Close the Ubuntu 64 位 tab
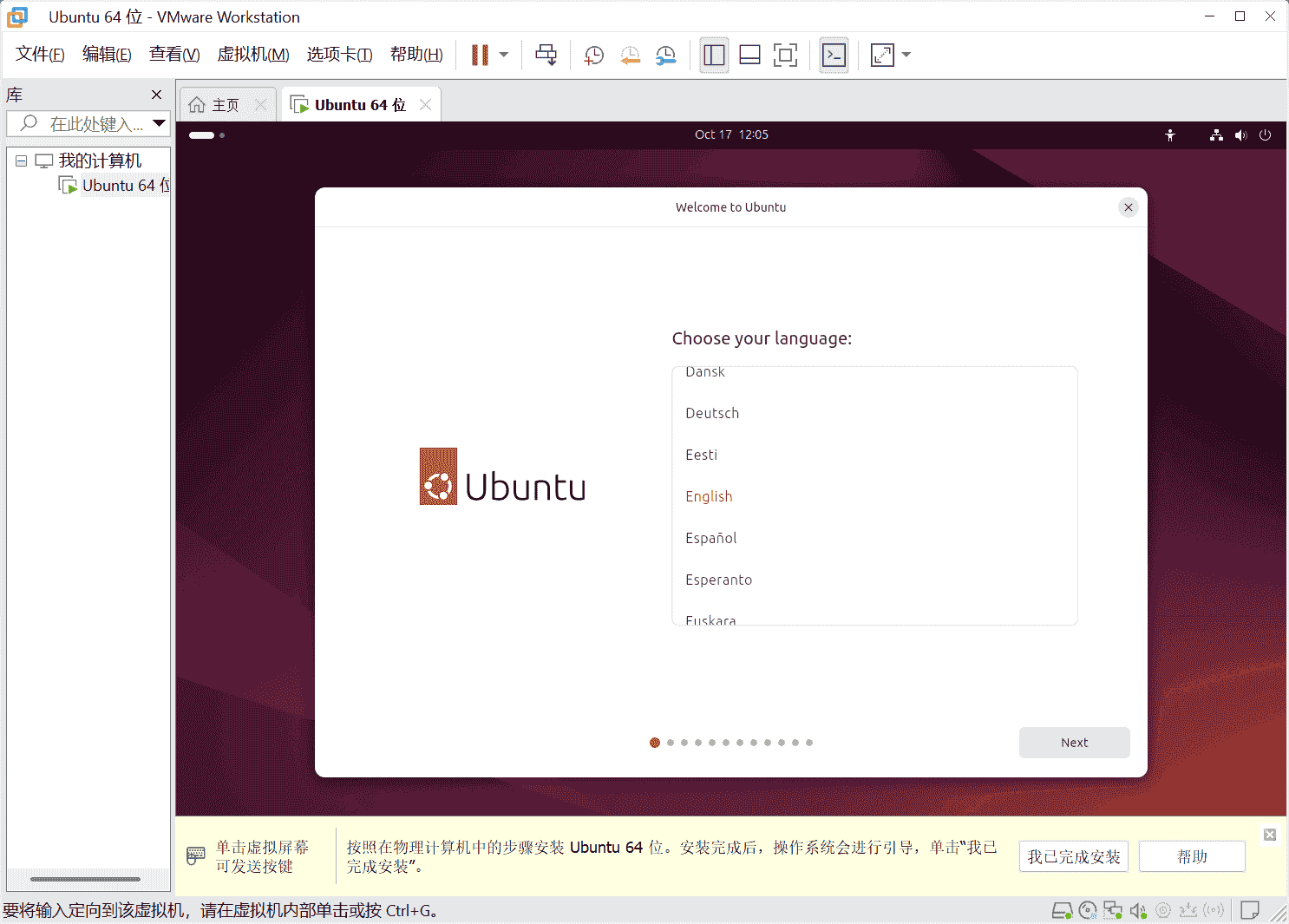Viewport: 1289px width, 924px height. (x=425, y=105)
